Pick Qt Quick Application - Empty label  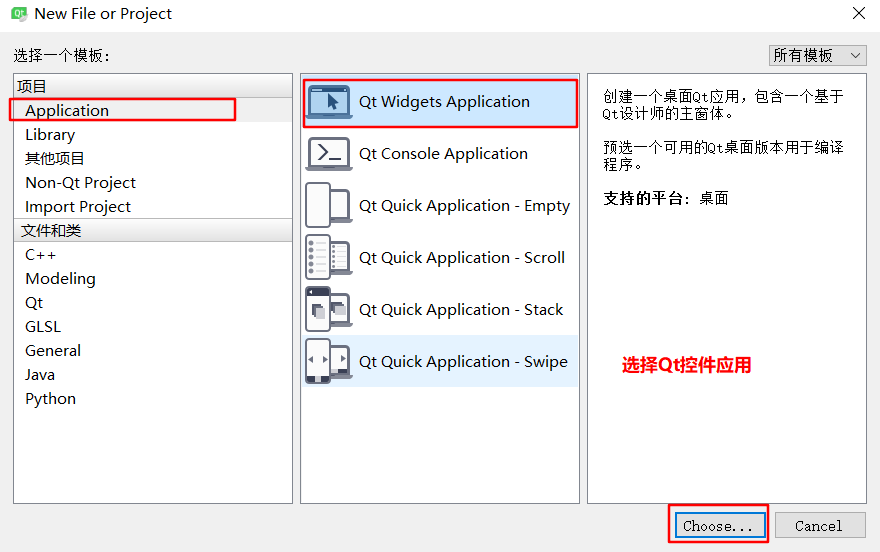464,206
